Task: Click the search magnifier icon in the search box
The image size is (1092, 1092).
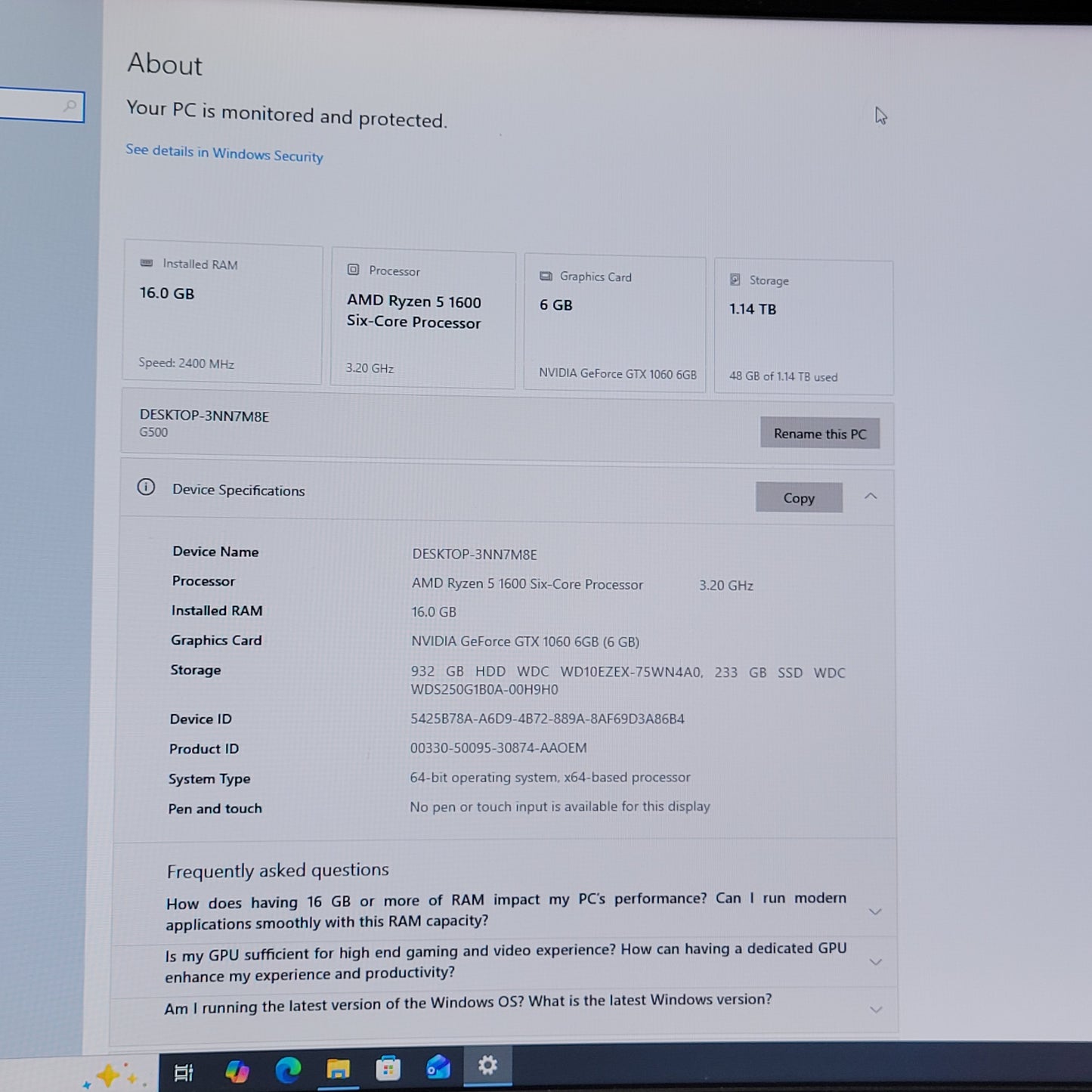Action: click(70, 106)
